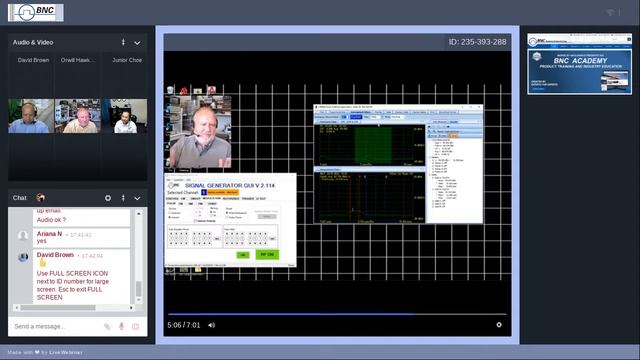Click the 'Ariana N' name in chat
Viewport: 640px width, 360px height.
pyautogui.click(x=49, y=234)
